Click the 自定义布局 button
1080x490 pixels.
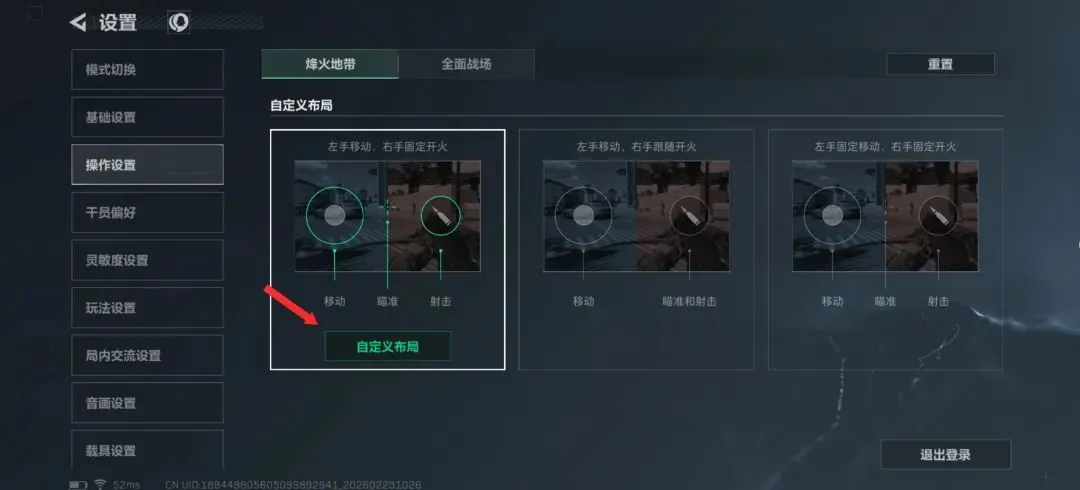[388, 346]
